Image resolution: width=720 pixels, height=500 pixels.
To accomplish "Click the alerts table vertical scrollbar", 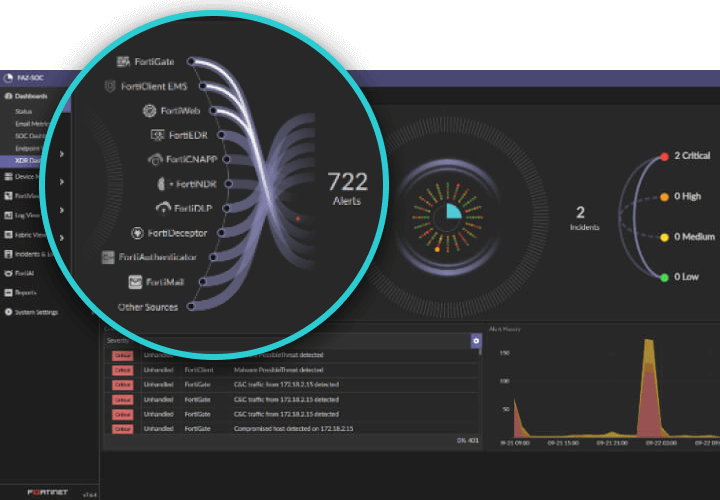I will pyautogui.click(x=480, y=352).
